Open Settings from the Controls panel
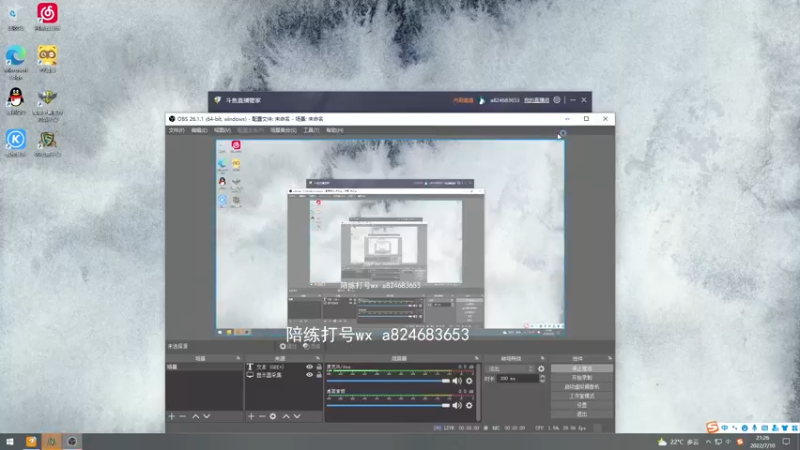The width and height of the screenshot is (800, 450). (582, 405)
